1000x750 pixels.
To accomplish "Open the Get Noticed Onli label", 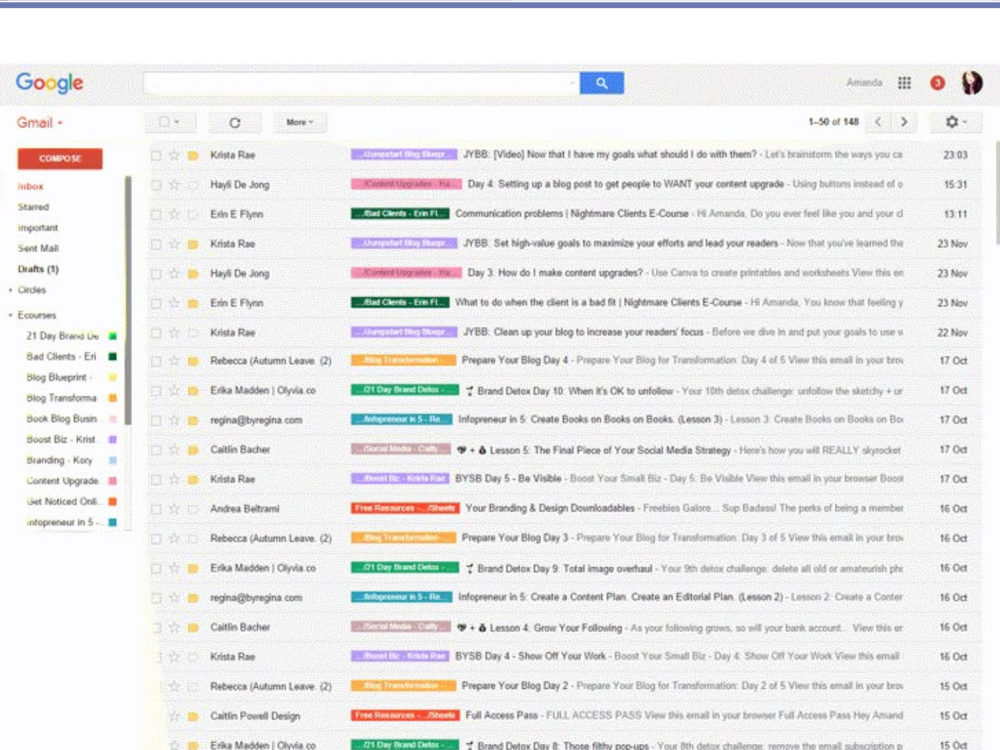I will (x=62, y=501).
